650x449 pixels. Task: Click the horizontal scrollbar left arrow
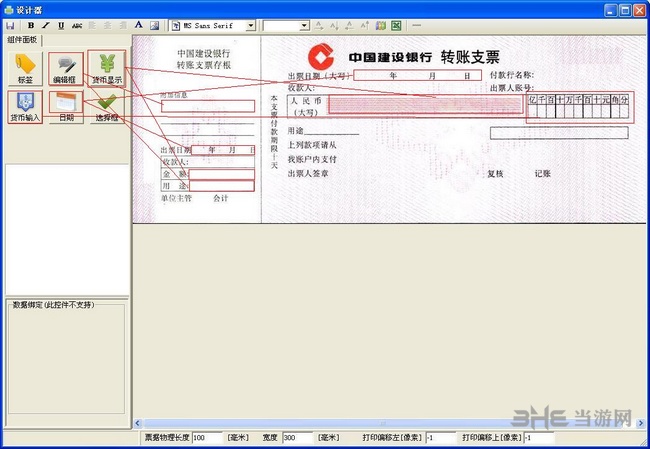point(138,423)
